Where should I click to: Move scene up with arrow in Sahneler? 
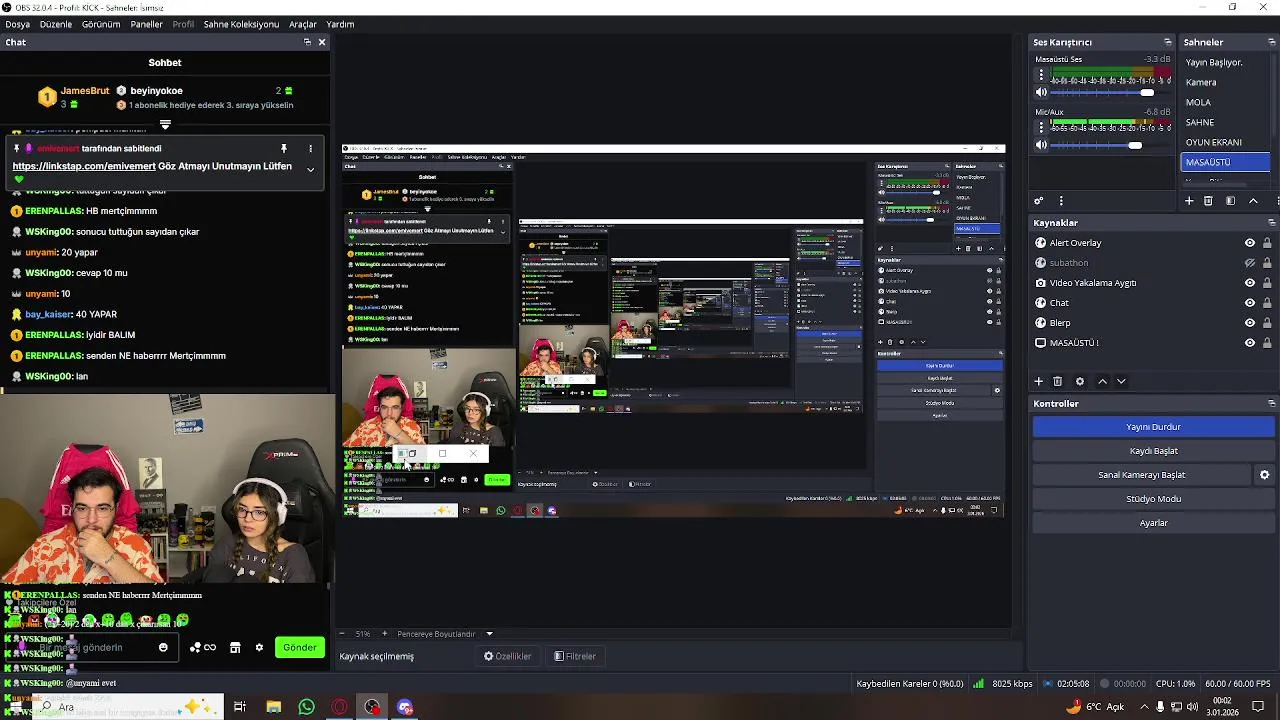pos(1253,201)
